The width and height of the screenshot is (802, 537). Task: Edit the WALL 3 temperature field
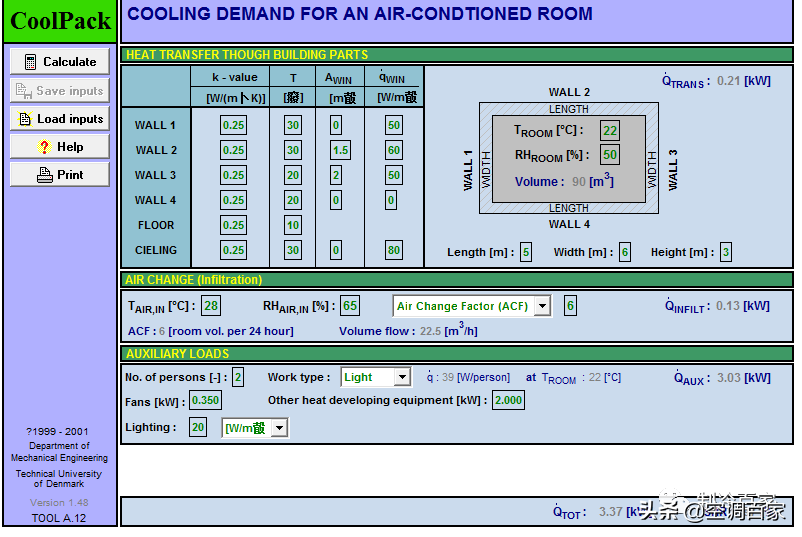[293, 175]
